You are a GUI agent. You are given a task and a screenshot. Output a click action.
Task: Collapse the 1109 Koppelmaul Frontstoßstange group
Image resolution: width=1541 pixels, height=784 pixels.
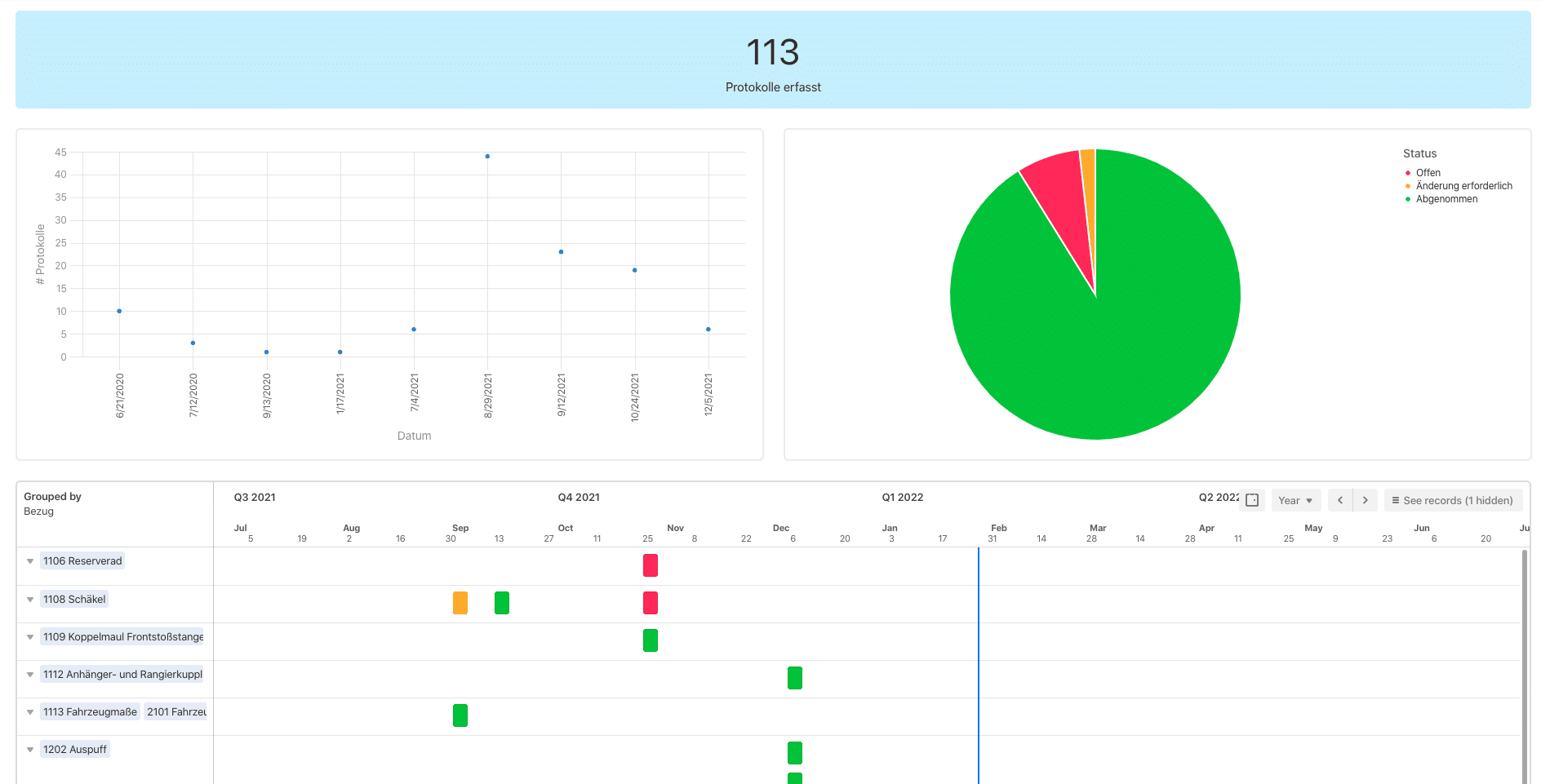tap(30, 637)
